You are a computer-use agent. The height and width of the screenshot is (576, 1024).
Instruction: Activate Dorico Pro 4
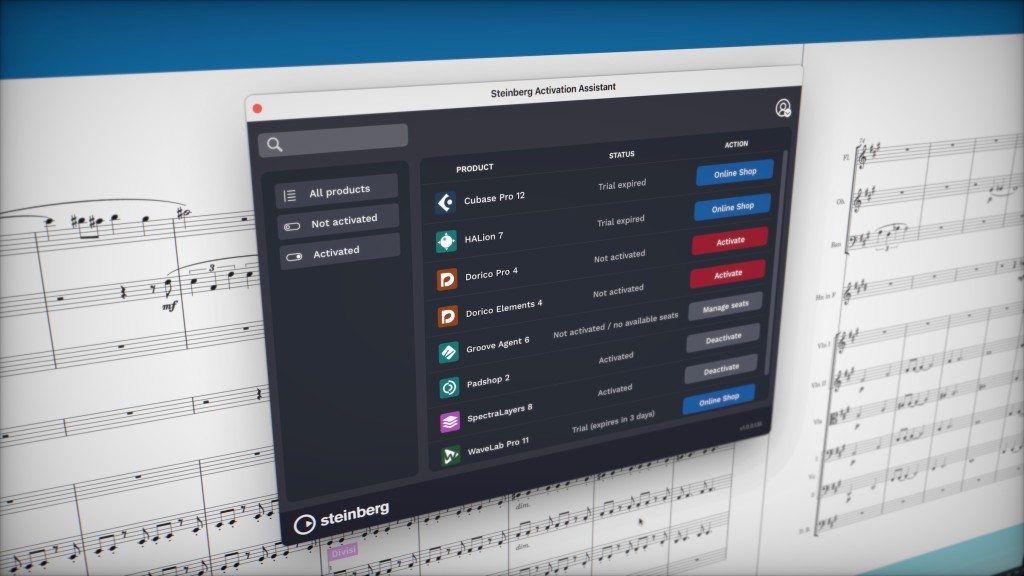[729, 241]
